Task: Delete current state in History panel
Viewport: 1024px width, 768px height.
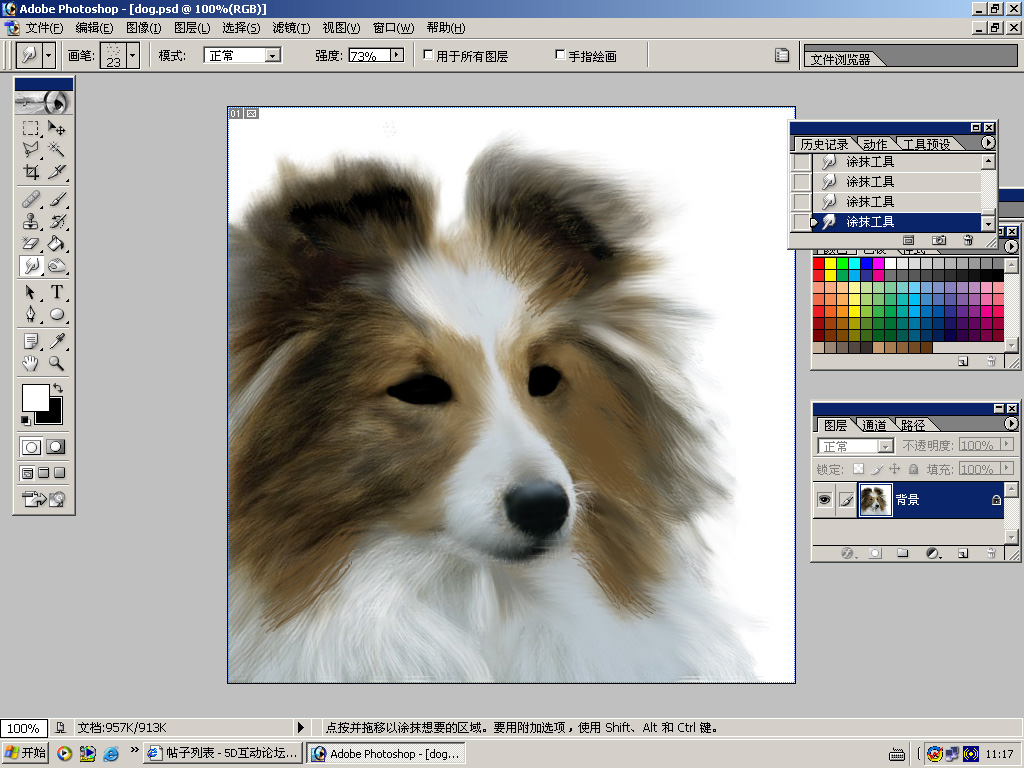Action: click(968, 240)
